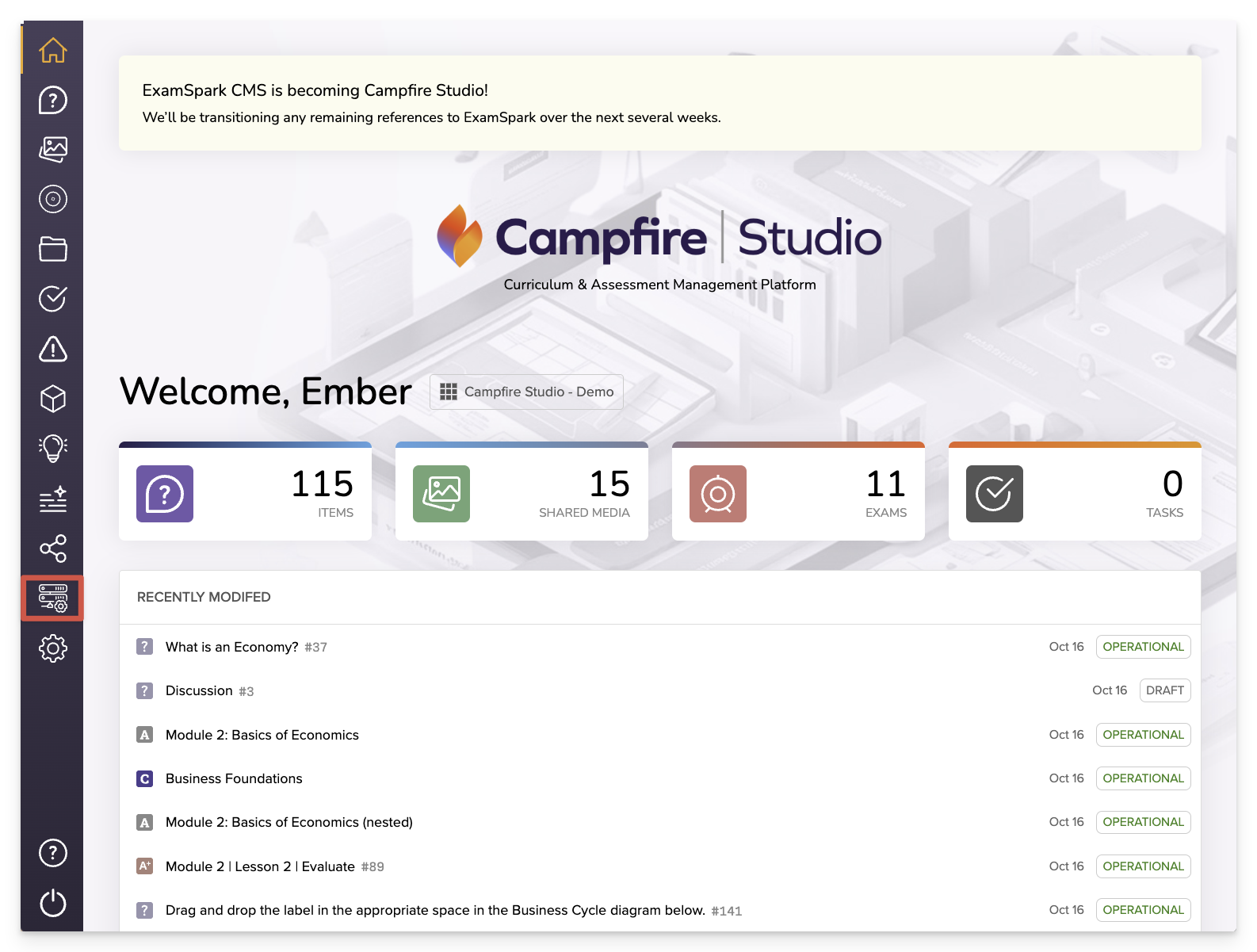Open the folder icon in sidebar
The image size is (1257, 952).
click(53, 249)
